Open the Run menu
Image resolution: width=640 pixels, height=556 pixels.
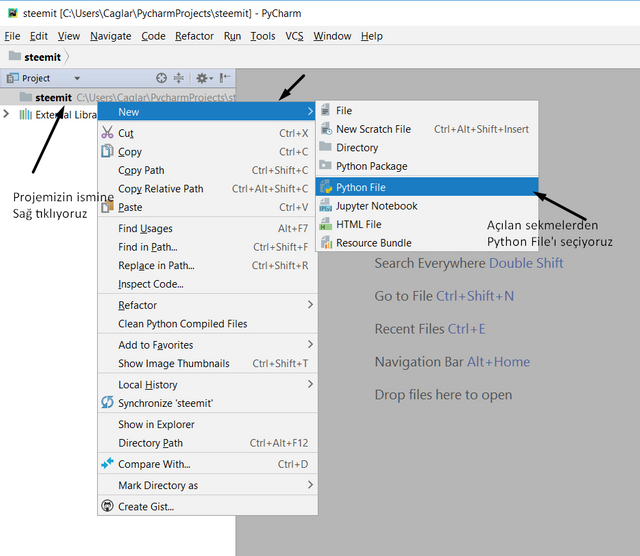tap(232, 36)
